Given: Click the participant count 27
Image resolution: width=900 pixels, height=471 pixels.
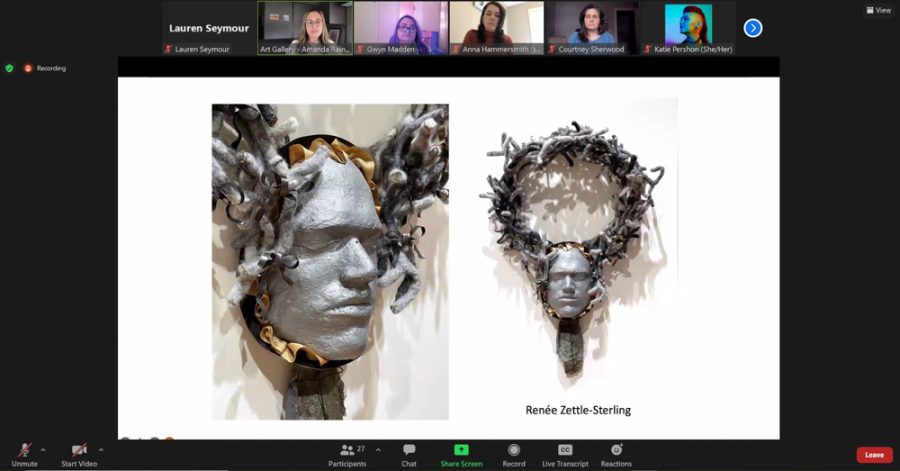Looking at the screenshot, I should [x=361, y=449].
